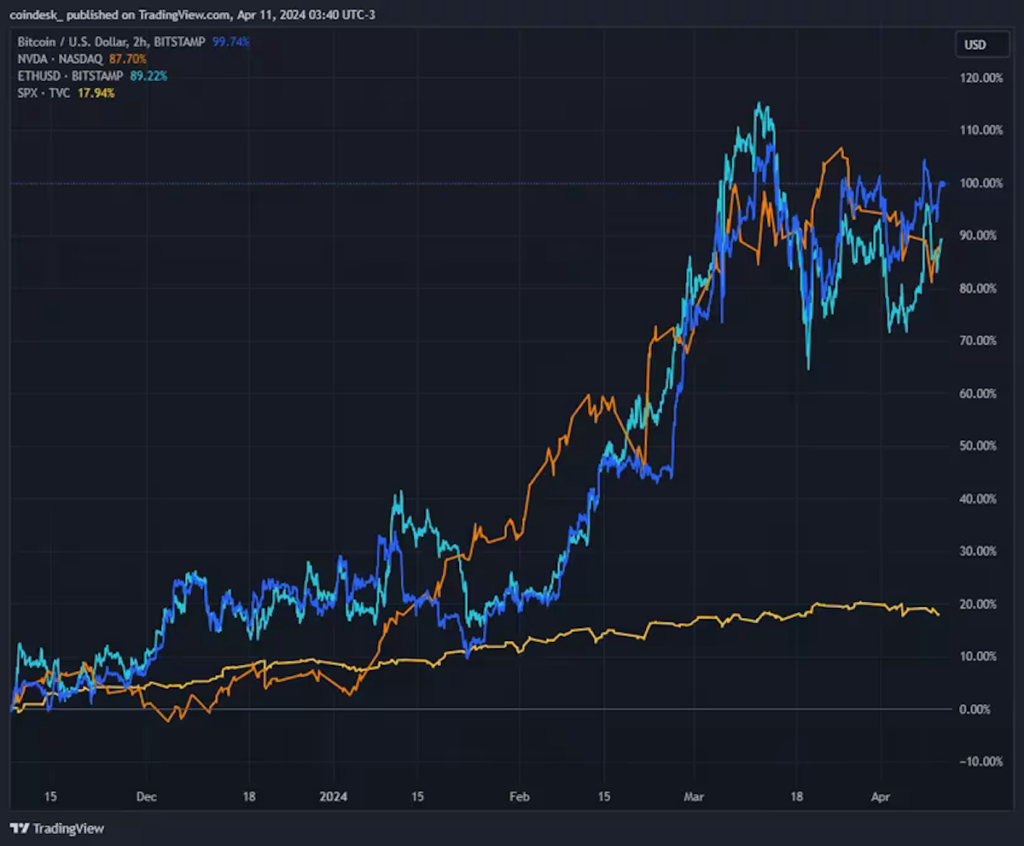Screen dimensions: 1024x846
Task: Click the TradingView logo icon
Action: pyautogui.click(x=19, y=828)
